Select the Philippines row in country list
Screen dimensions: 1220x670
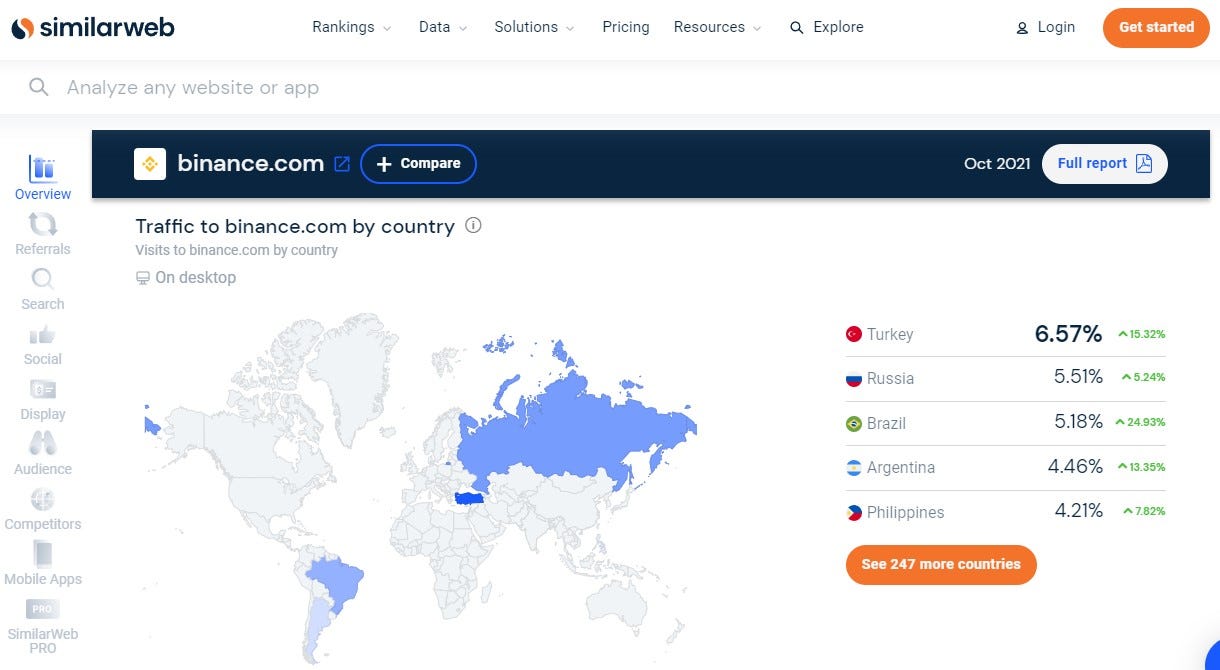click(x=1006, y=512)
